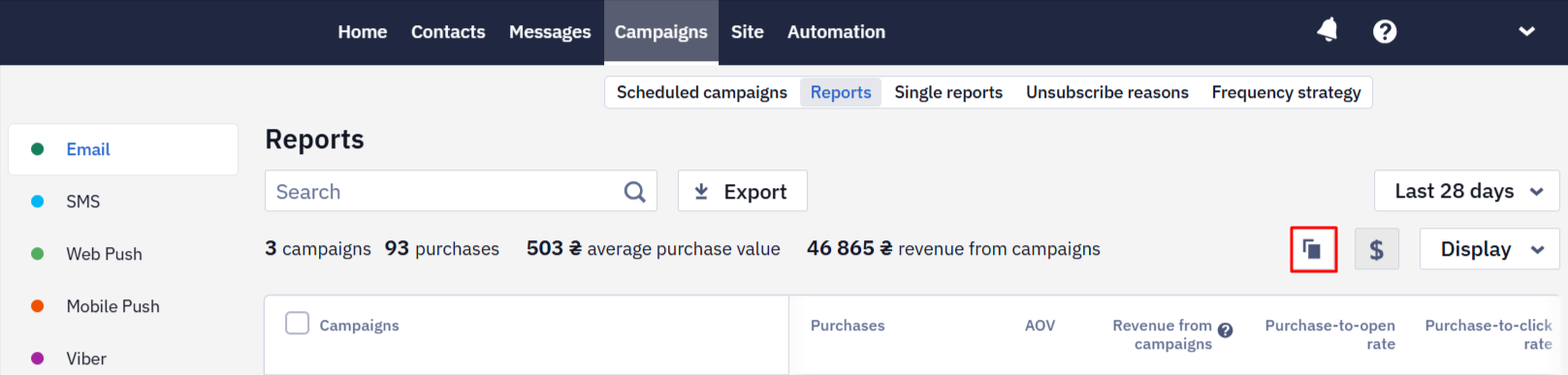Click the Export button
The width and height of the screenshot is (1568, 375).
point(743,191)
